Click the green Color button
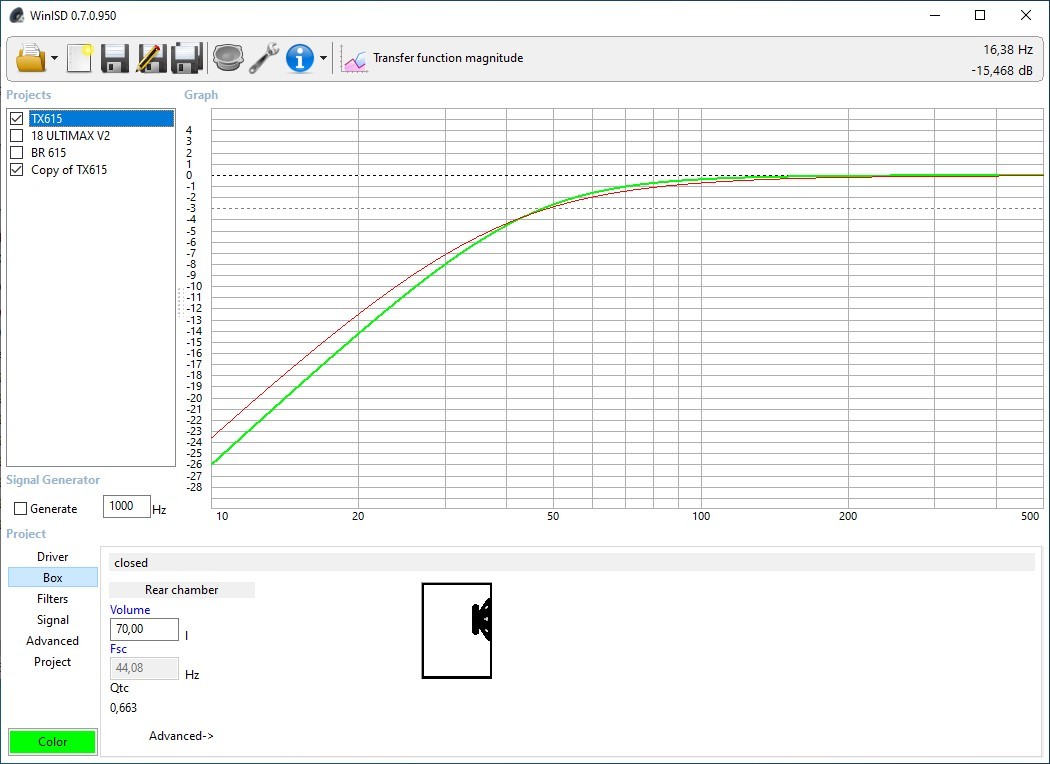The height and width of the screenshot is (764, 1050). pyautogui.click(x=52, y=742)
